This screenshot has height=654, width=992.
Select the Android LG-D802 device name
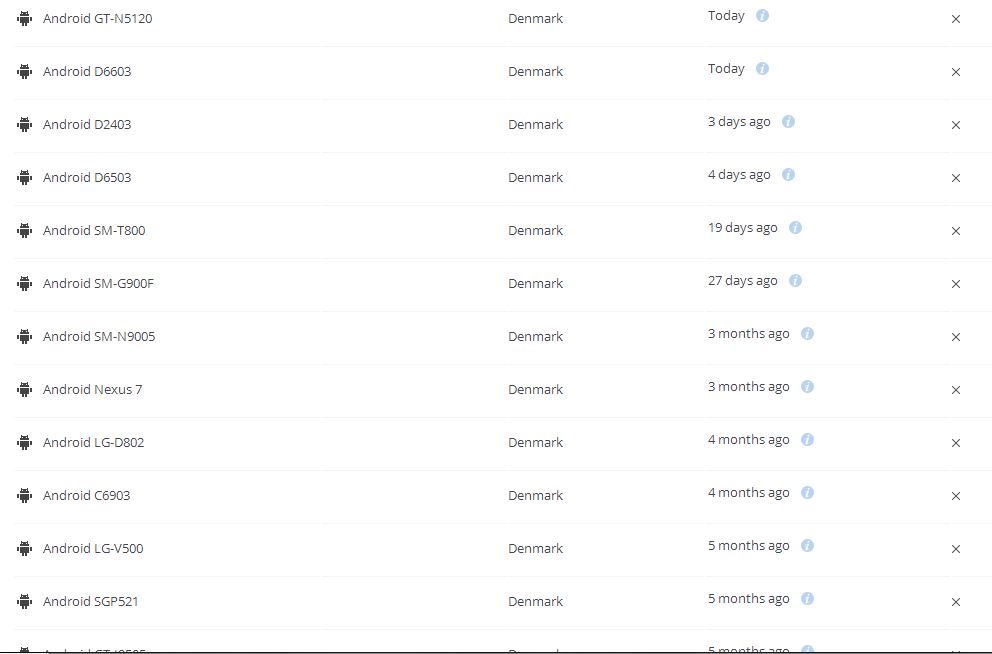(x=94, y=443)
